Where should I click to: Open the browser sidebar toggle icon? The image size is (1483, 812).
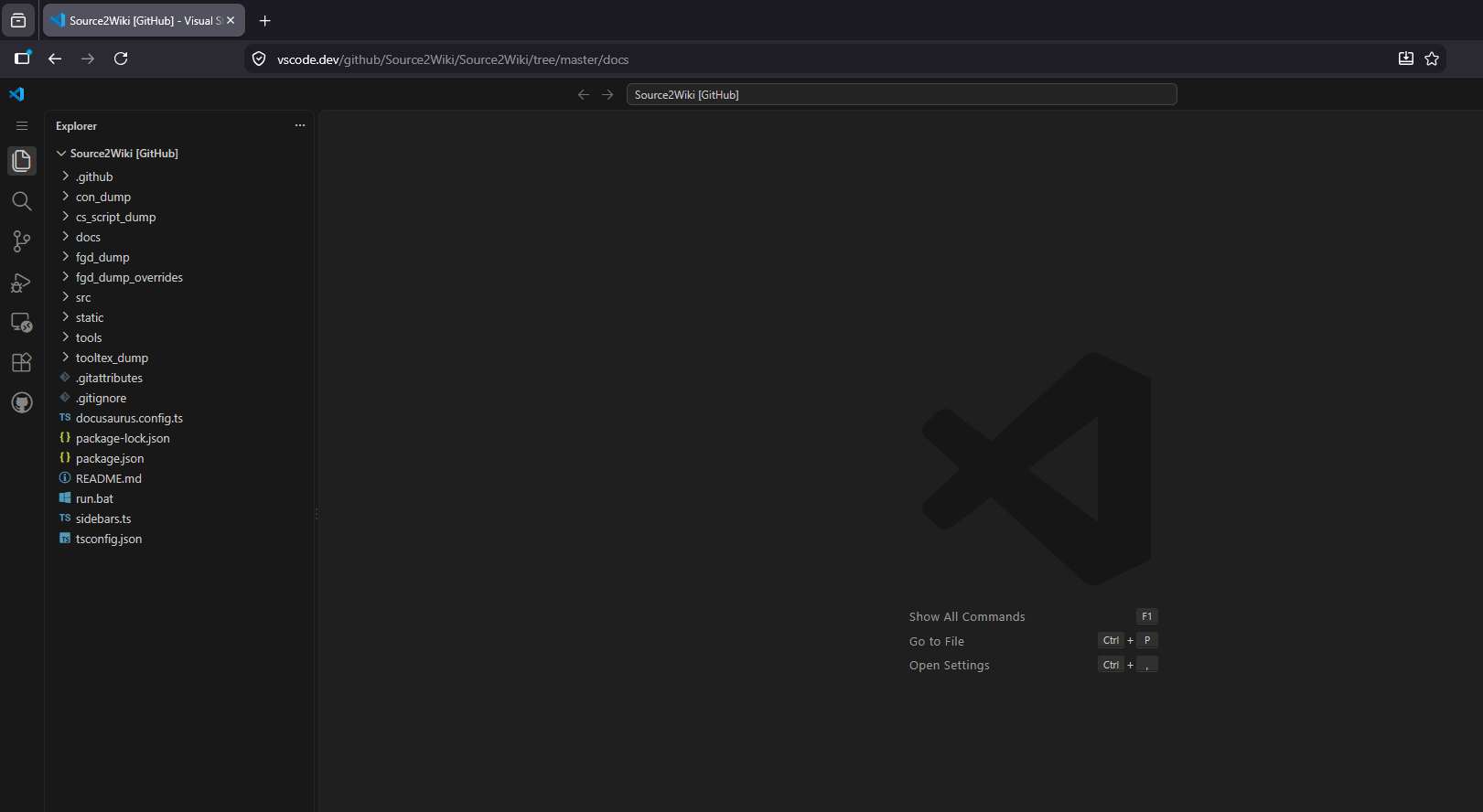click(23, 59)
